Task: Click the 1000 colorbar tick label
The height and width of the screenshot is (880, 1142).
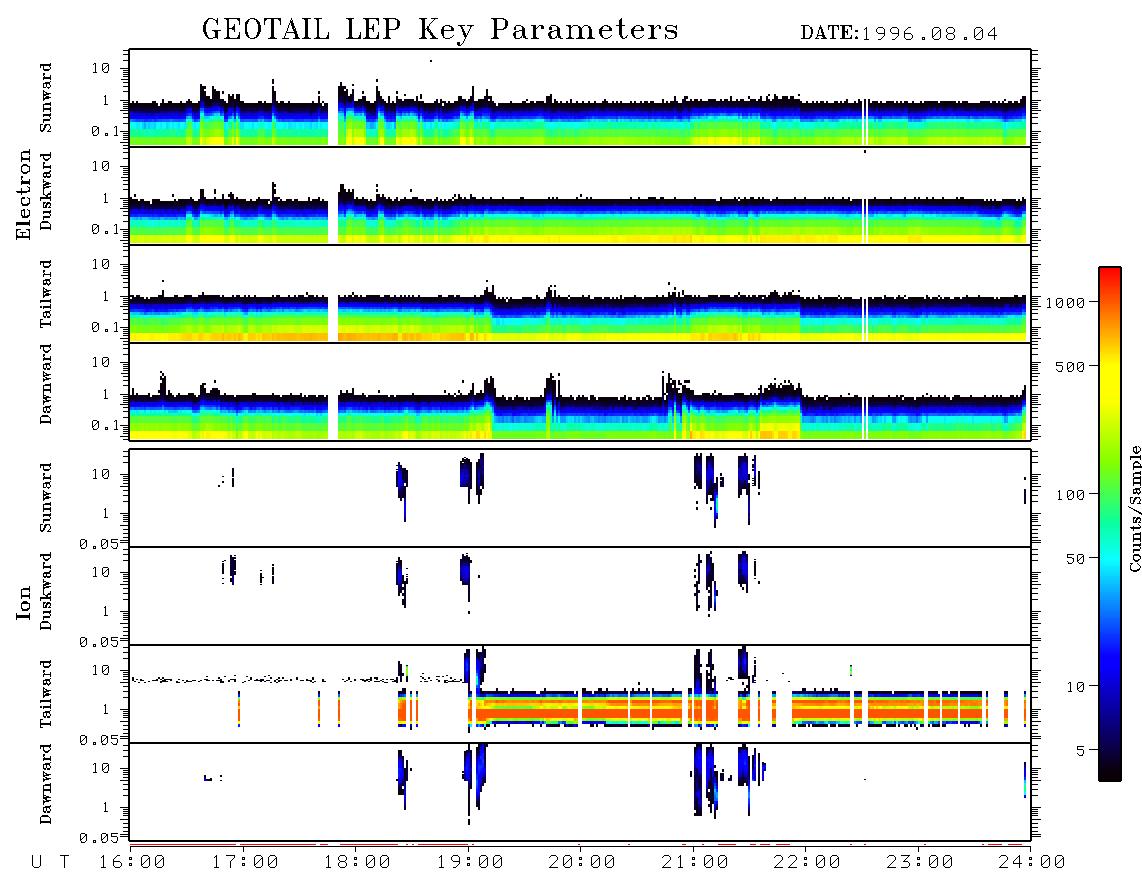Action: point(1066,302)
